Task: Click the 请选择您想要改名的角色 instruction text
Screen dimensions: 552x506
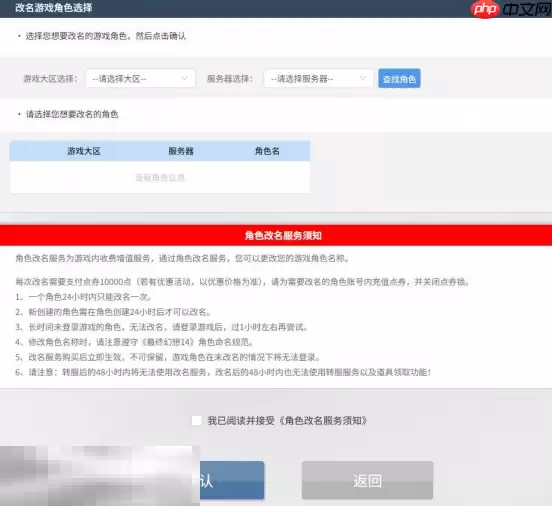Action: [72, 114]
